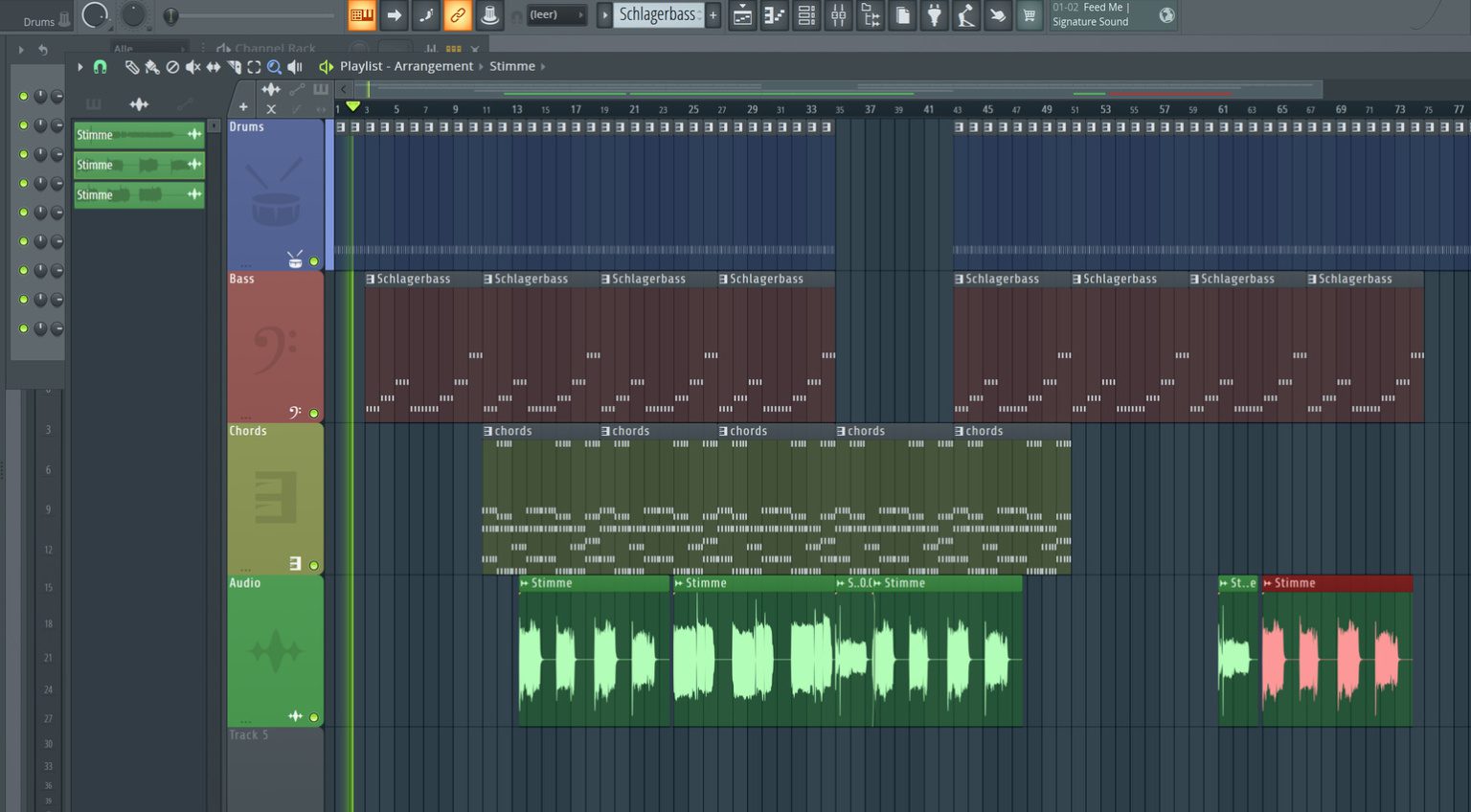
Task: Switch picker panel to automation tab
Action: [185, 104]
